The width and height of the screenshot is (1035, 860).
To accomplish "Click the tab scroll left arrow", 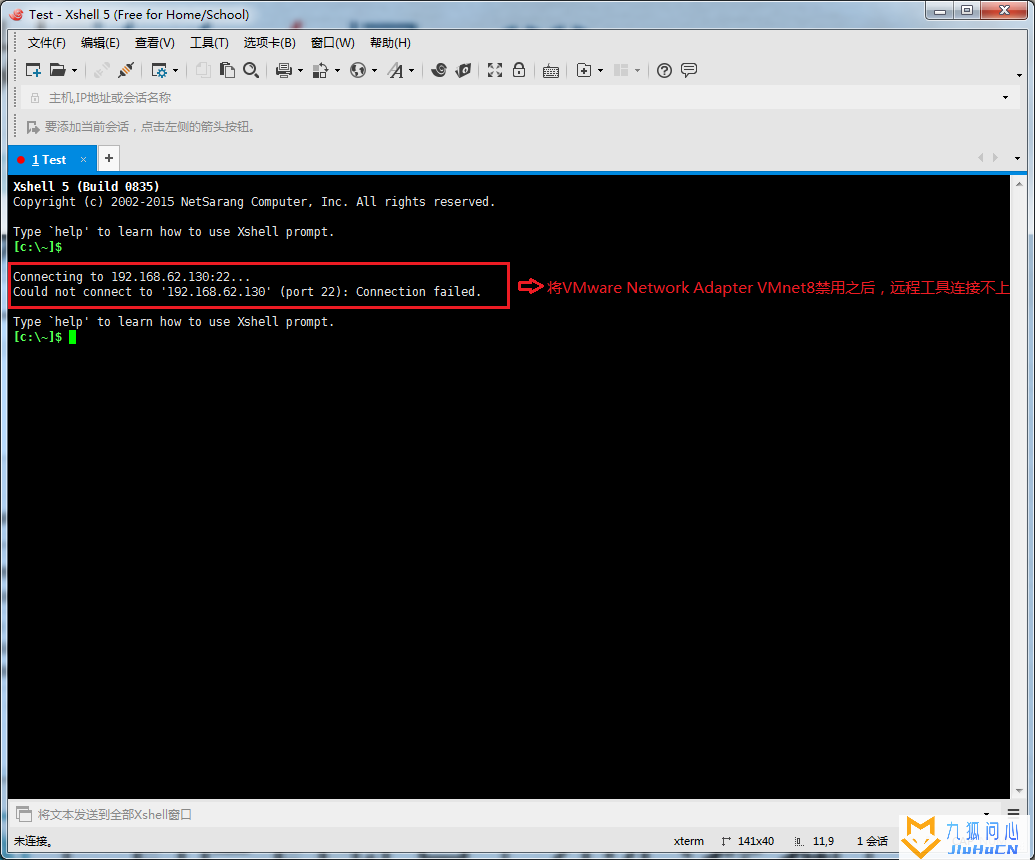I will point(980,158).
